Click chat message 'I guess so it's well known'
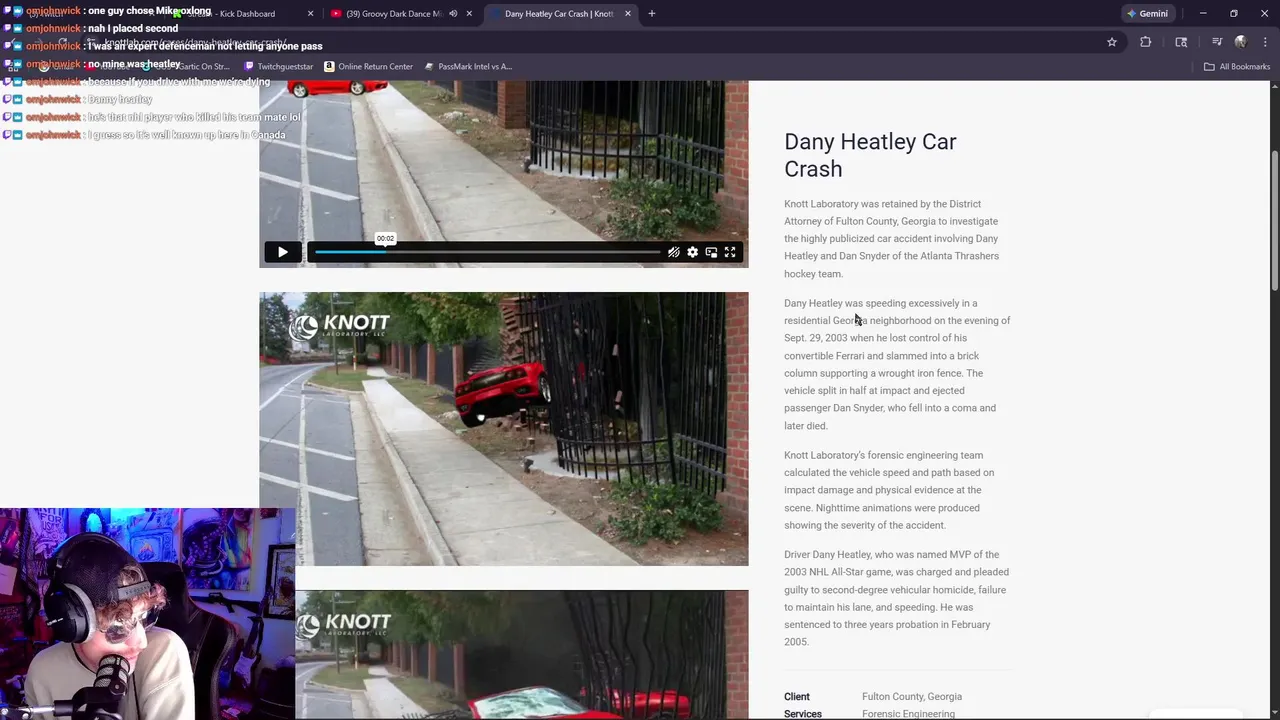Image resolution: width=1280 pixels, height=720 pixels. [x=187, y=135]
